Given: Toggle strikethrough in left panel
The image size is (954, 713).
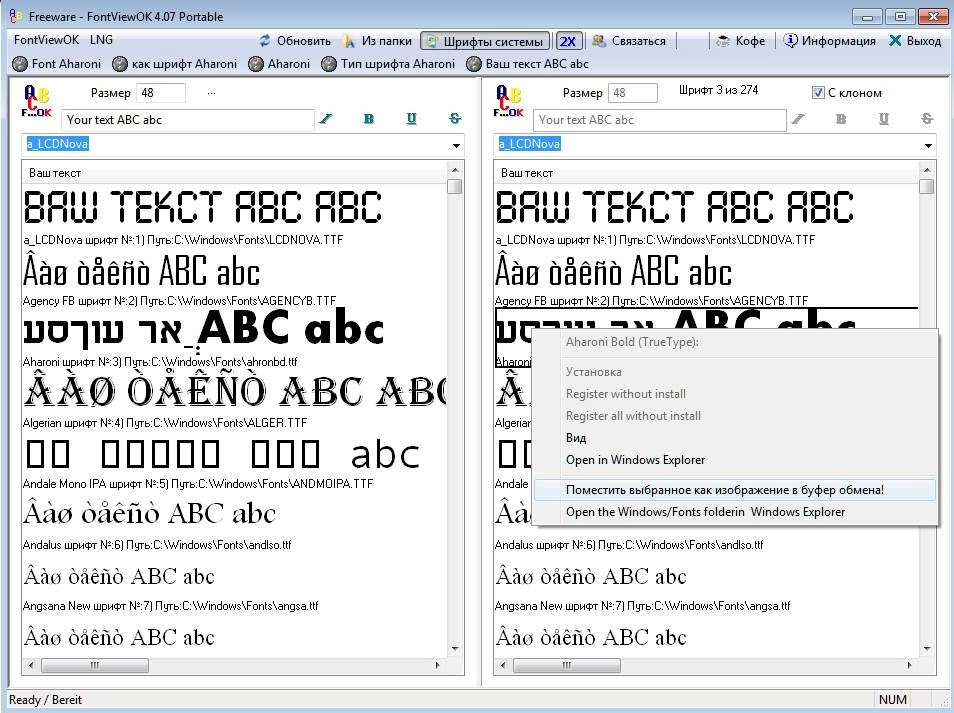Looking at the screenshot, I should (455, 119).
